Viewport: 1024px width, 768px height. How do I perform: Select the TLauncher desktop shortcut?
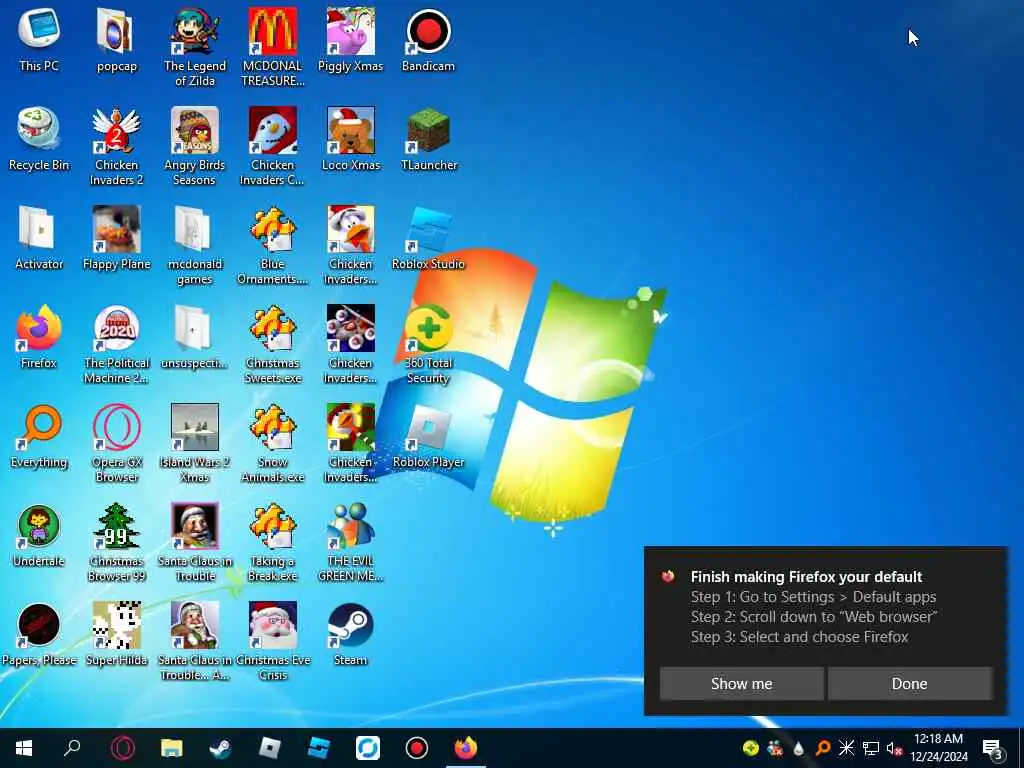[x=428, y=138]
